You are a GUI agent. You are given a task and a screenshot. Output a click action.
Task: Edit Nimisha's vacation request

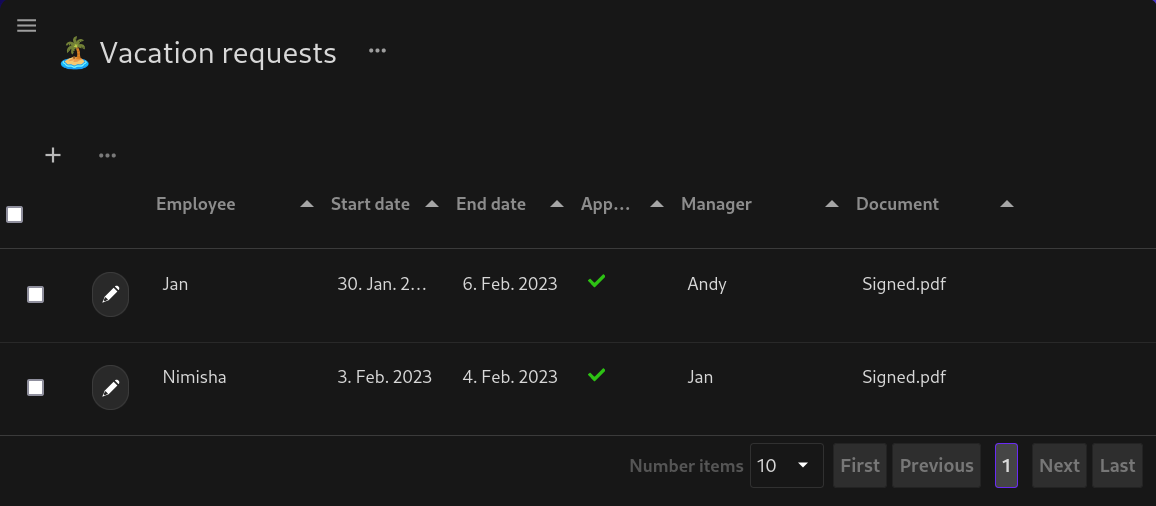110,387
